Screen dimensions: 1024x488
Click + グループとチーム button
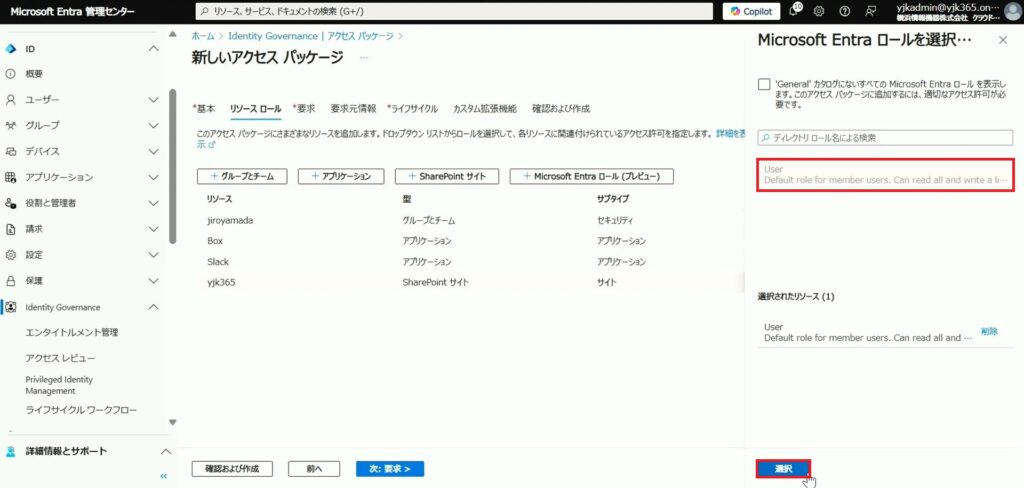[x=242, y=176]
